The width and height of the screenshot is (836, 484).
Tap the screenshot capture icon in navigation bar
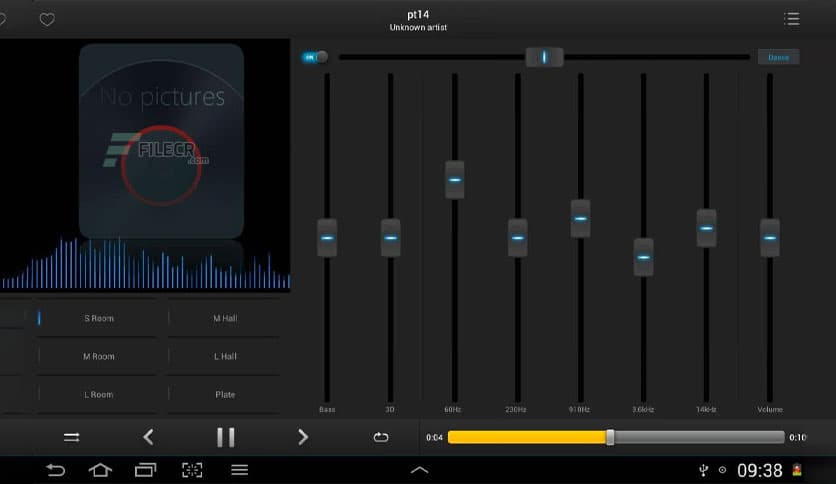(x=192, y=470)
